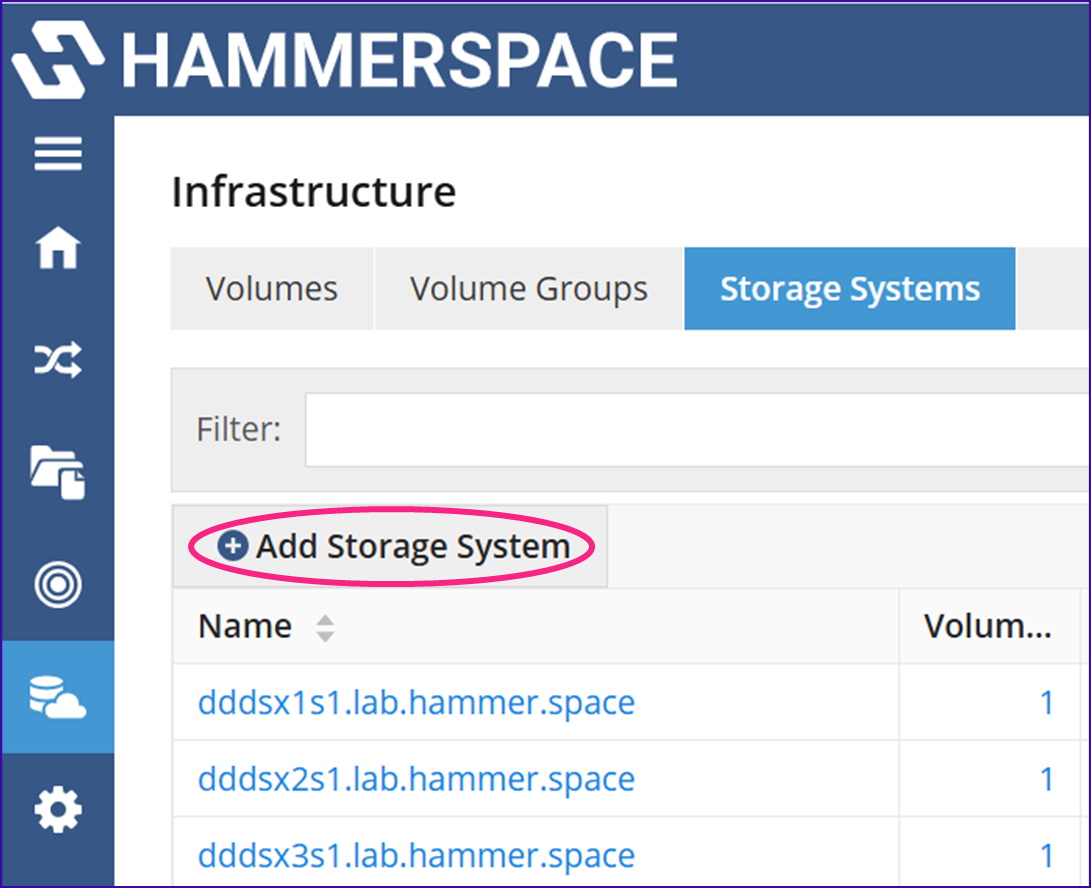Open dddsx2s1.lab.hammer.space storage system

416,779
